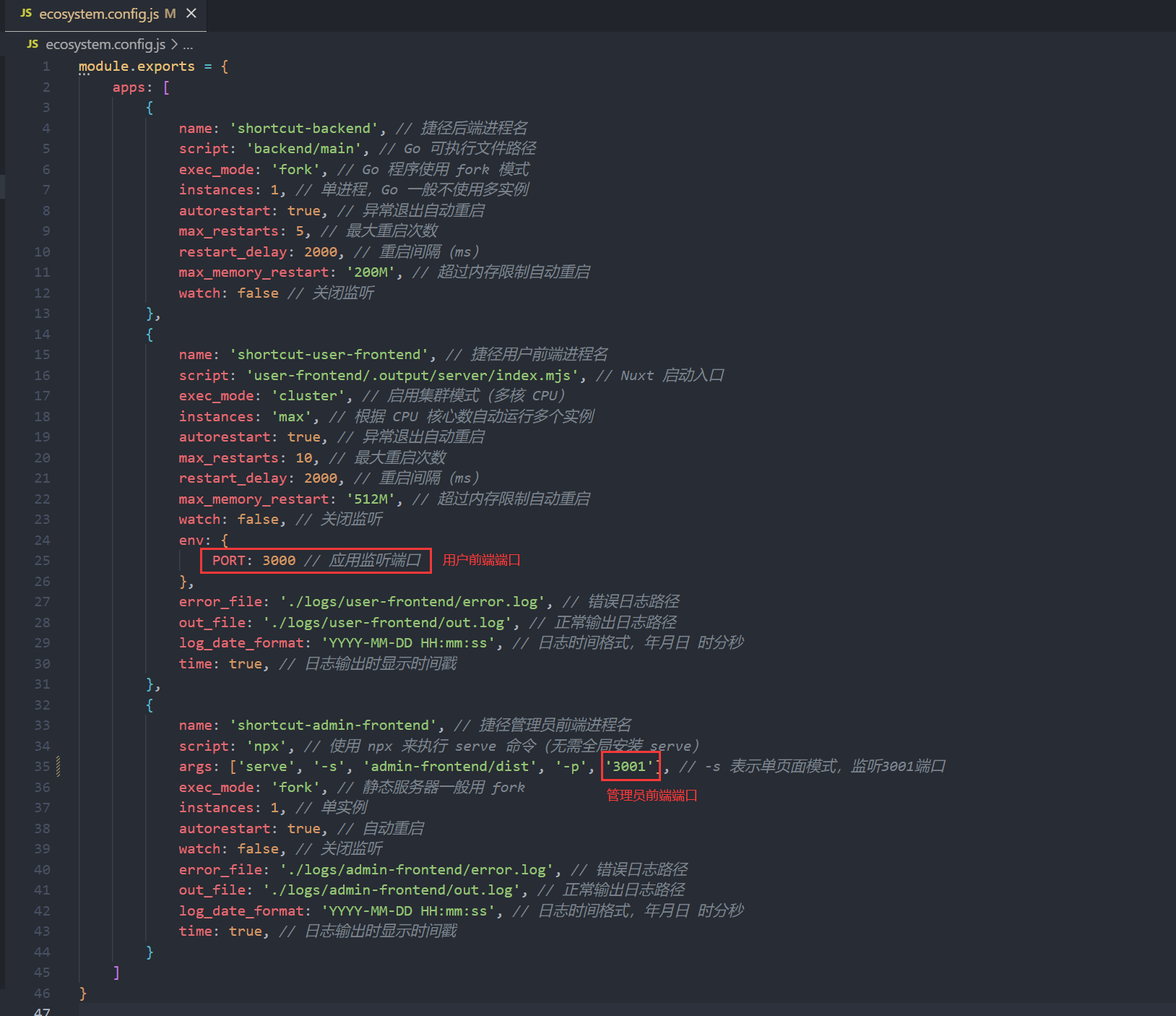Click the env key on line 24
The image size is (1176, 1016).
click(191, 541)
